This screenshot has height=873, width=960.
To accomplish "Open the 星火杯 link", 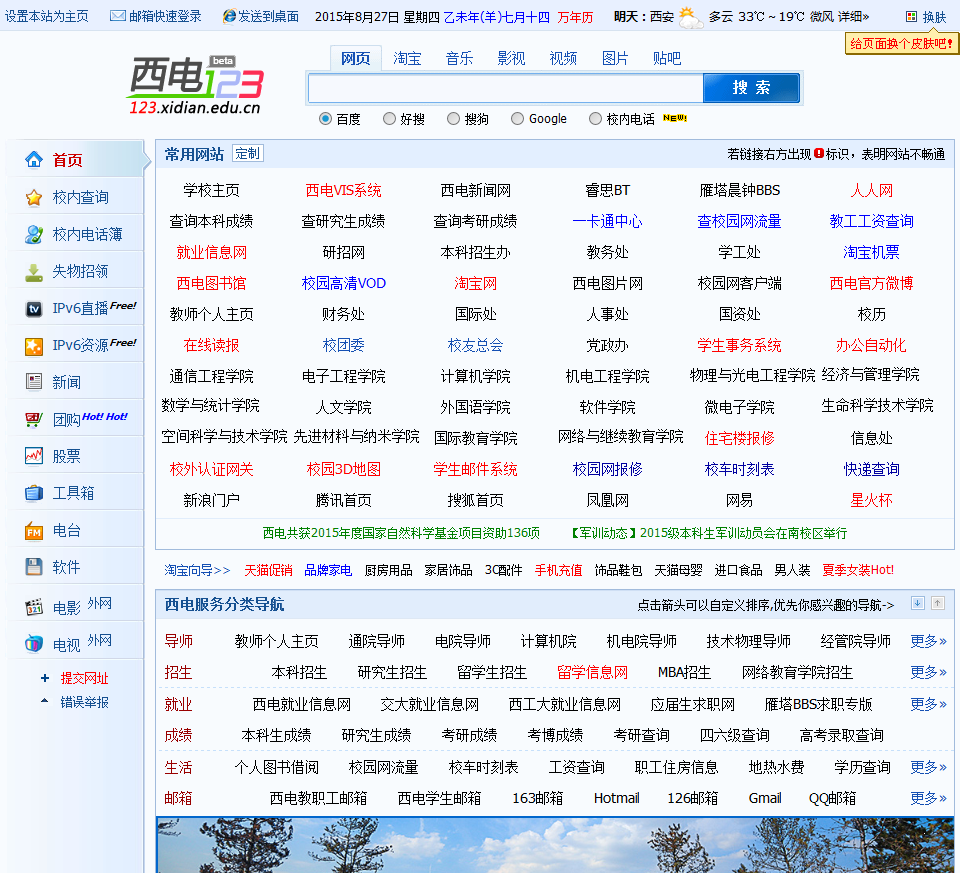I will coord(871,501).
